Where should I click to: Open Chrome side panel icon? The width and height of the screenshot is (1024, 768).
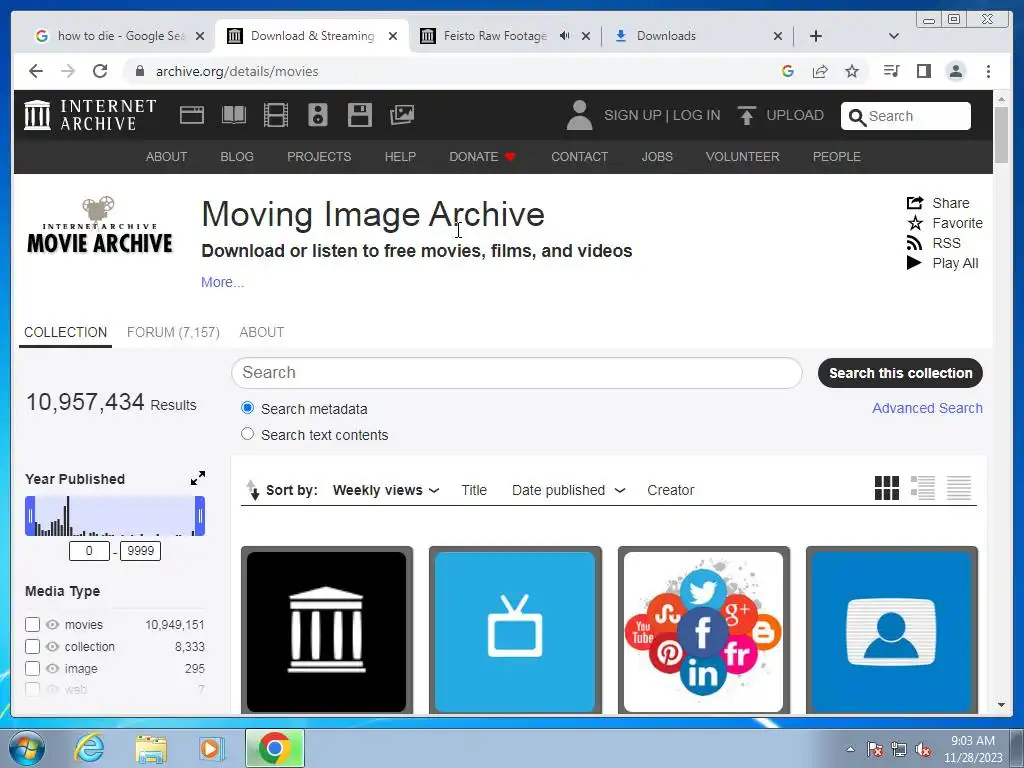[x=923, y=71]
